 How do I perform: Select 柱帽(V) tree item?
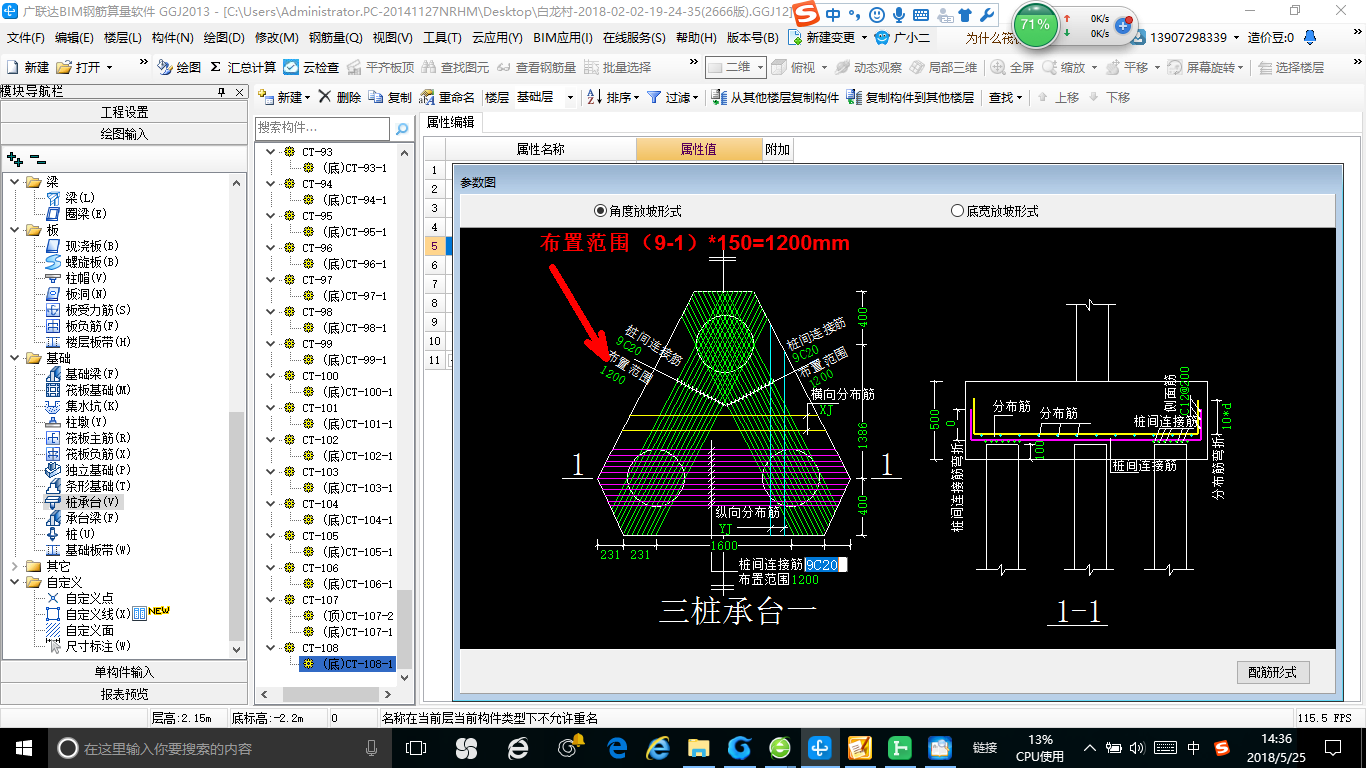tap(86, 278)
